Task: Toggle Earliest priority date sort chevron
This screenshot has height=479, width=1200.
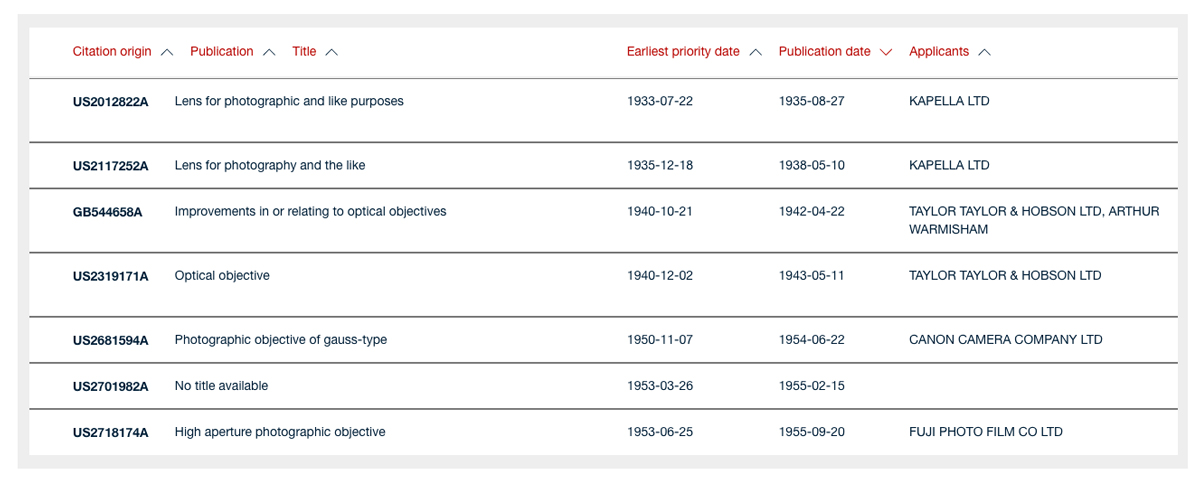Action: [x=755, y=52]
